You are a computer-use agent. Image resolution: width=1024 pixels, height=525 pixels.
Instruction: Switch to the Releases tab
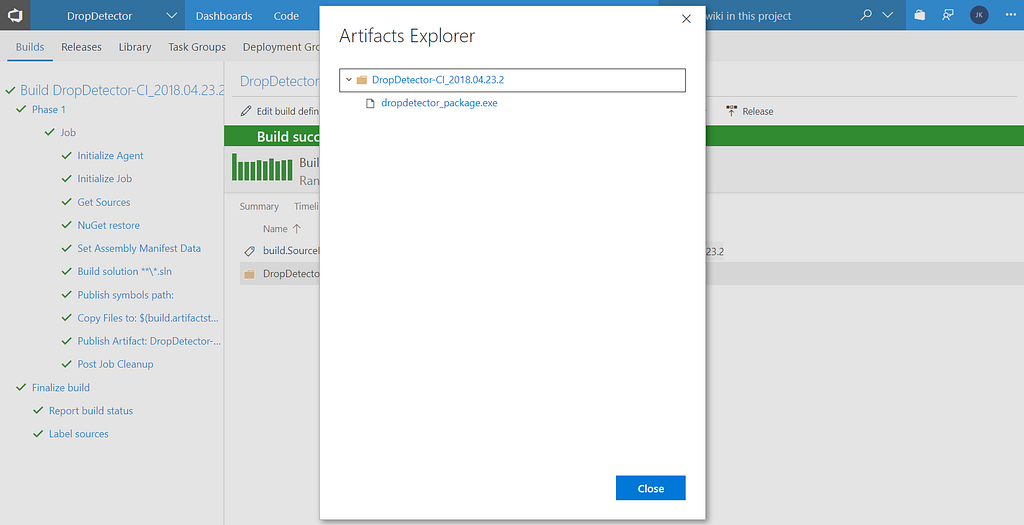click(x=81, y=47)
